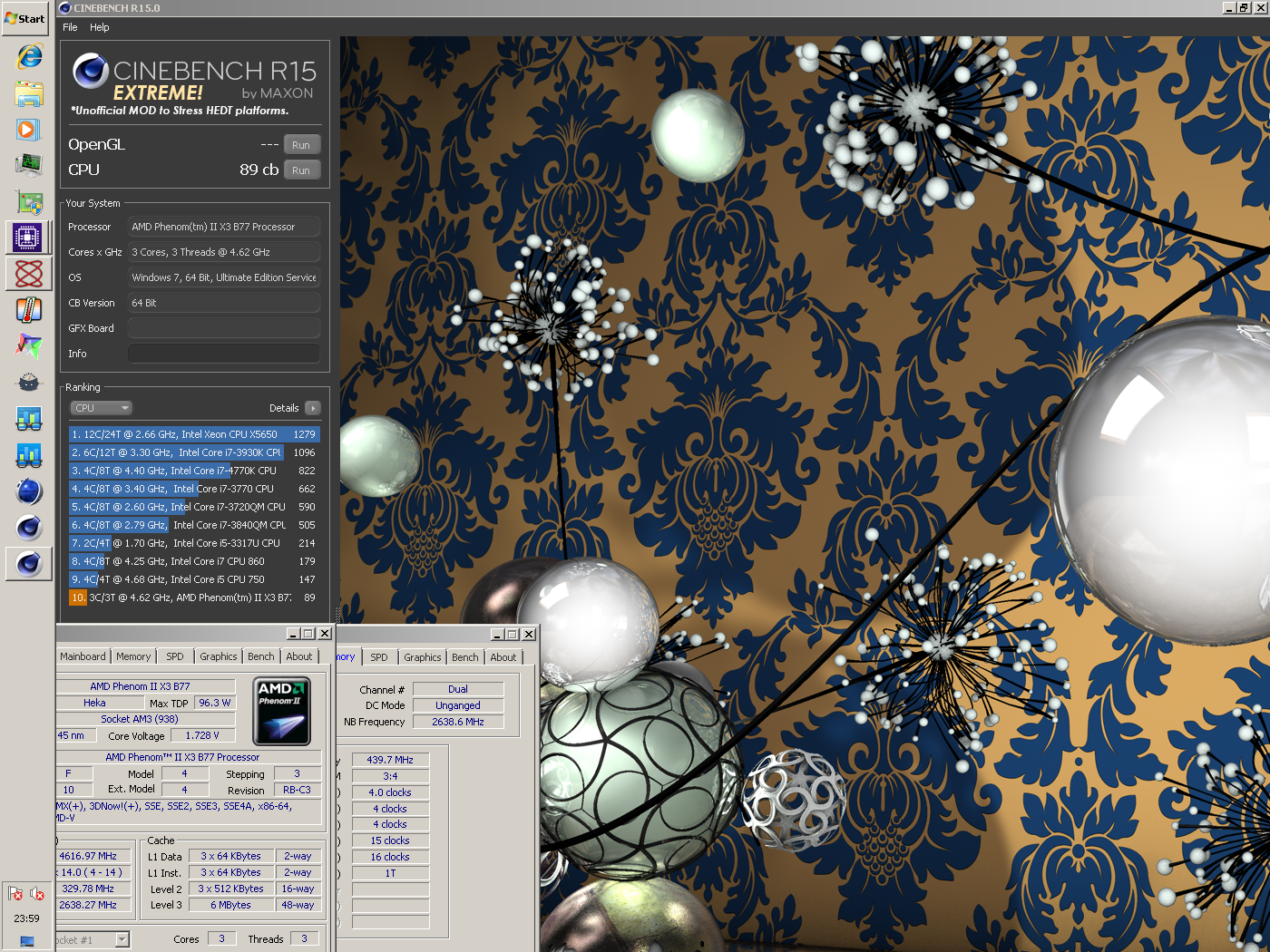Switch to the red knot-shaped taskbar icon

coord(29,274)
